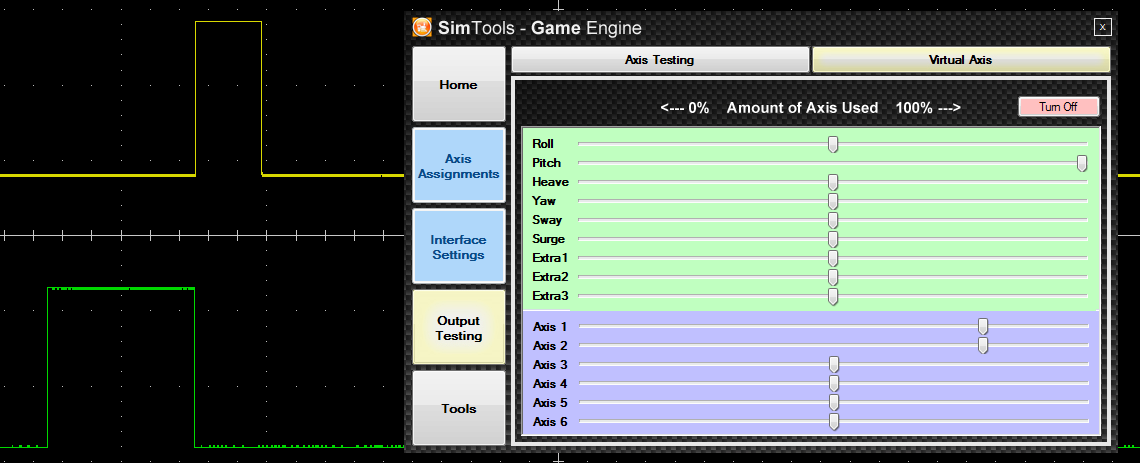
Task: Click the Roll slider thumb
Action: click(x=833, y=144)
